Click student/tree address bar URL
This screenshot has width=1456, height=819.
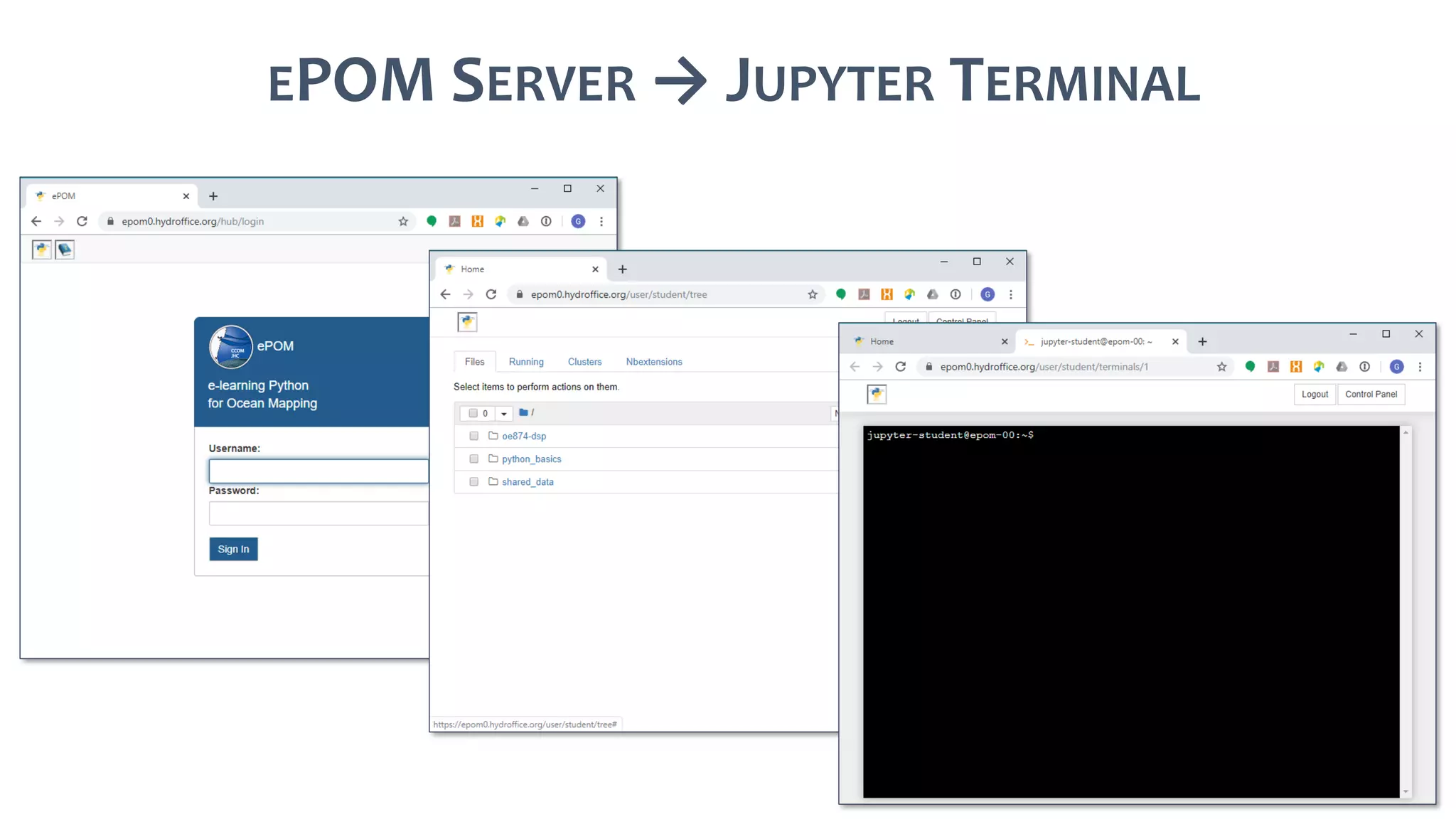tap(619, 294)
